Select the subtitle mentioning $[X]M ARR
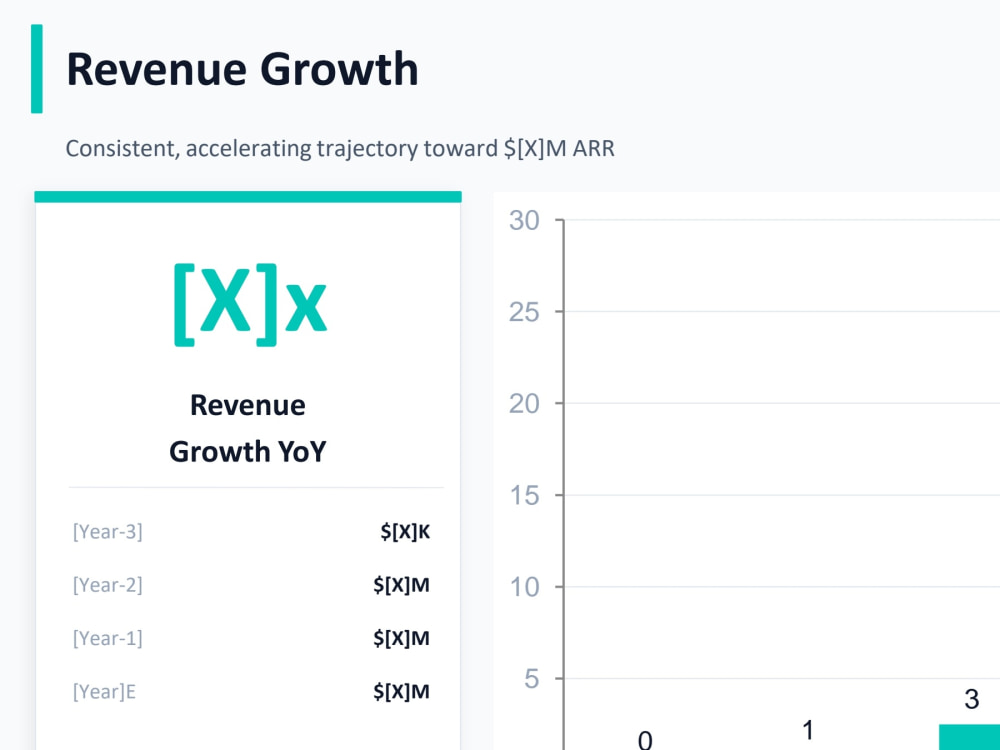Image resolution: width=1000 pixels, height=750 pixels. (x=340, y=149)
